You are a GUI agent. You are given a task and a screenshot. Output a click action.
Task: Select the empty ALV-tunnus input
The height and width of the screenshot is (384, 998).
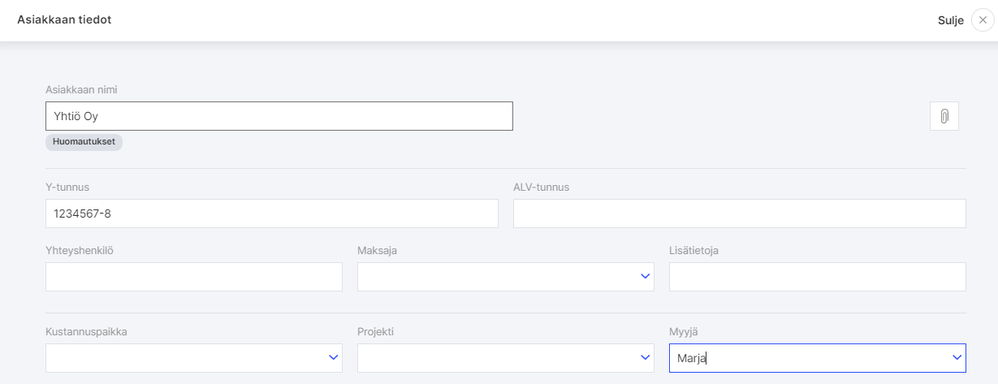(740, 213)
